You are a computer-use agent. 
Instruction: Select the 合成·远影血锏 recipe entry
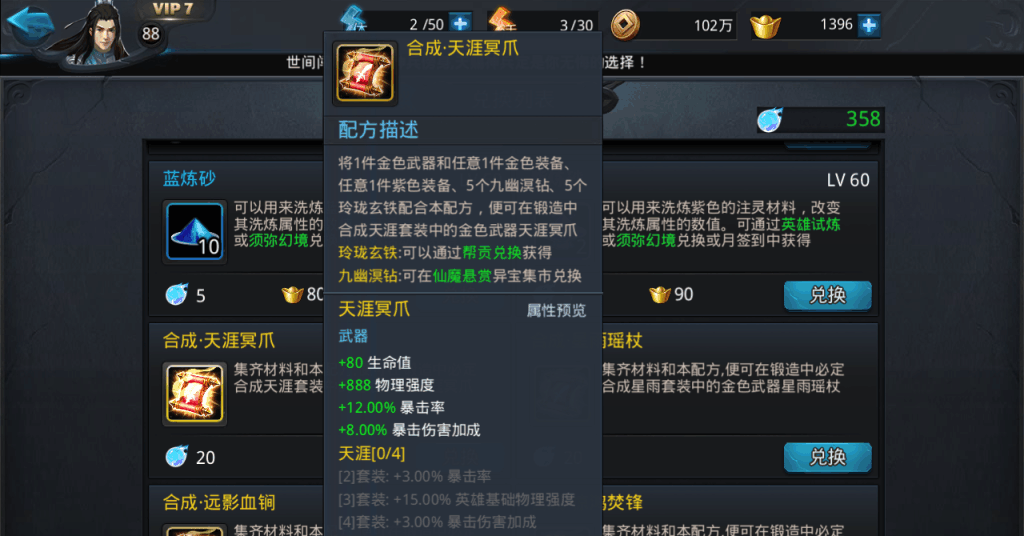tap(219, 503)
